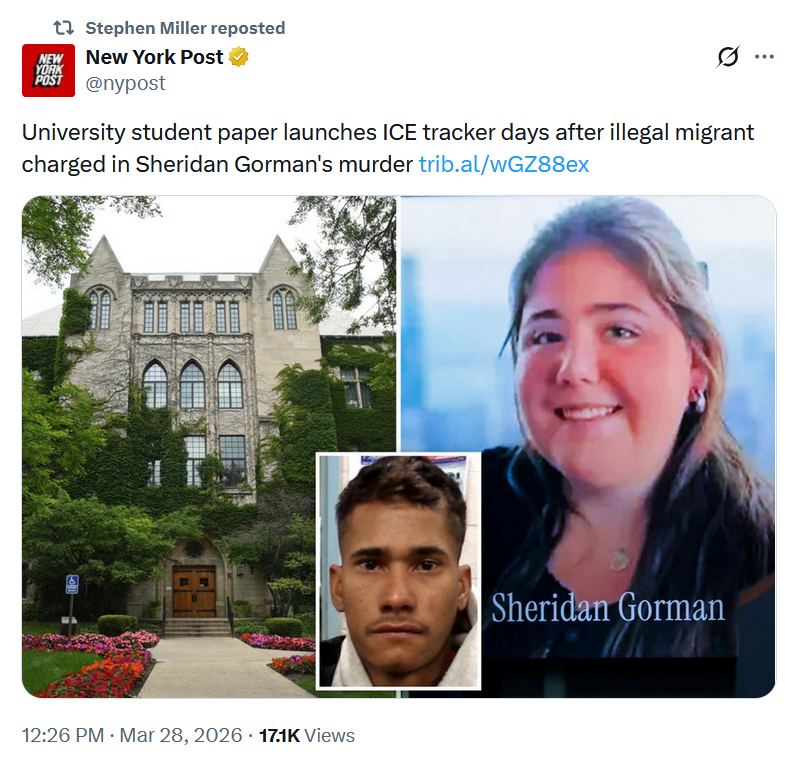Open the three-dot more options menu
This screenshot has height=766, width=795.
(764, 56)
